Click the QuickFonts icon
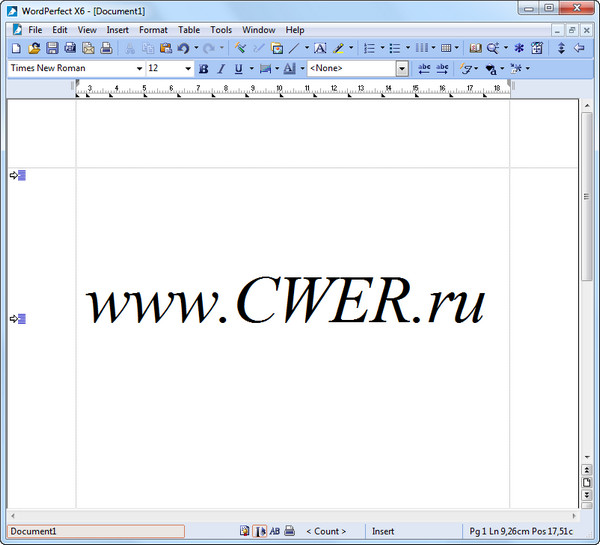 point(466,69)
